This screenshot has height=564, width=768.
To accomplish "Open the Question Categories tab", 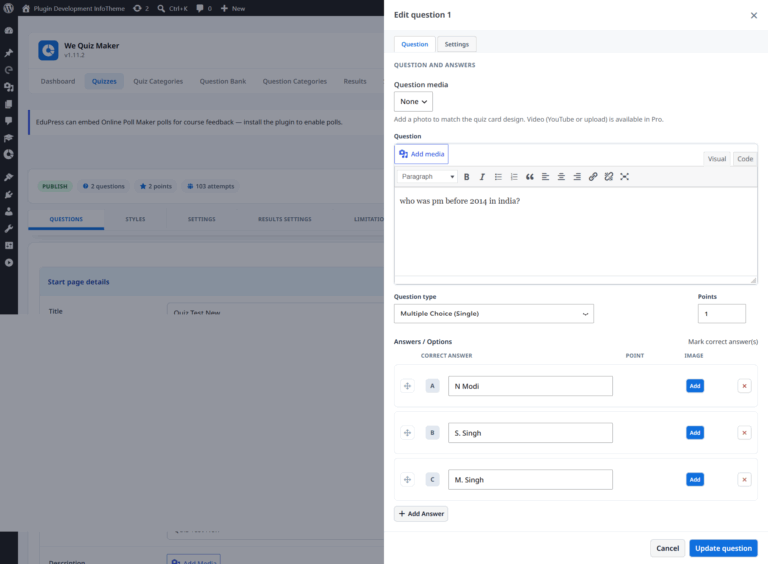I will point(294,81).
